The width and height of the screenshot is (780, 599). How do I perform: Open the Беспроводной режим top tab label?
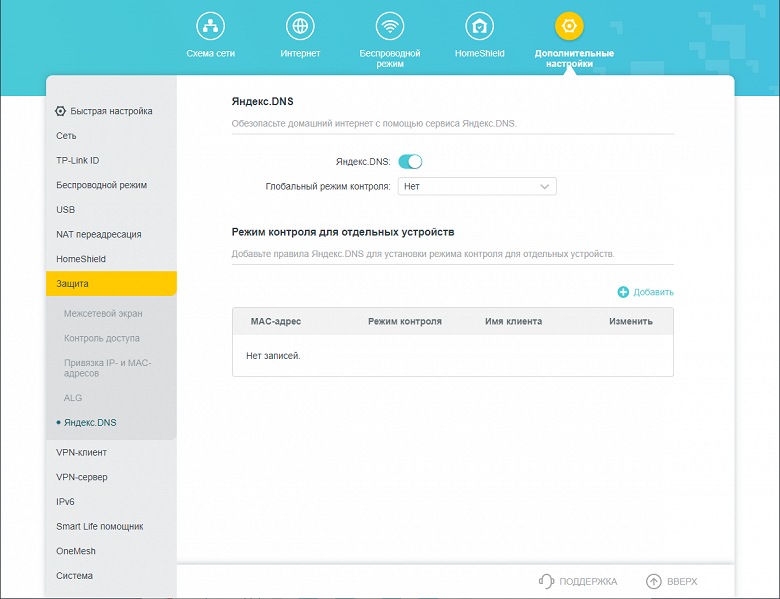click(x=390, y=58)
